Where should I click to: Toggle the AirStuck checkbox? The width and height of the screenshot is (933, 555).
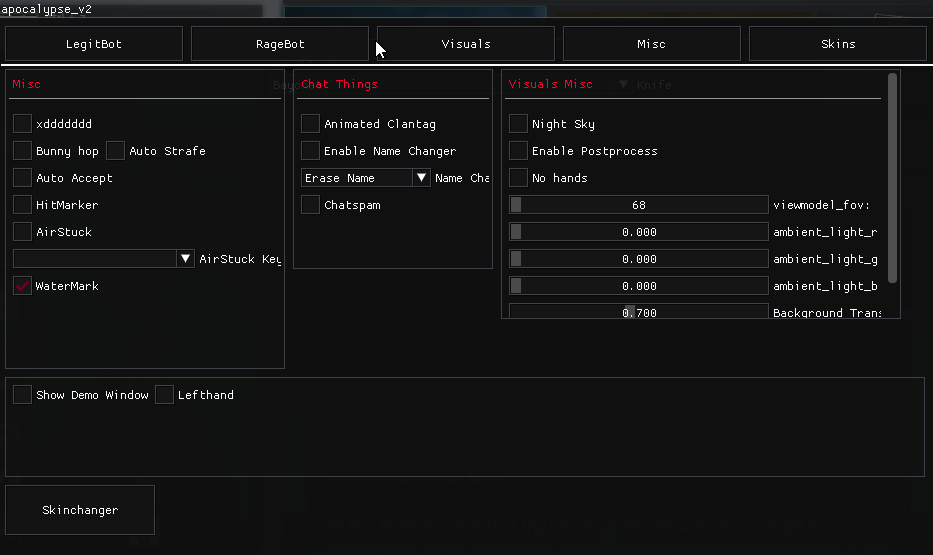(x=23, y=231)
